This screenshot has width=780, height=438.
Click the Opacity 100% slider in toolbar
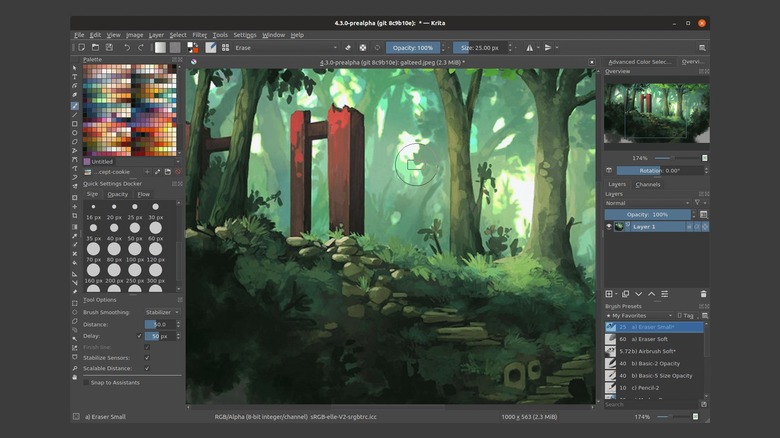[412, 47]
